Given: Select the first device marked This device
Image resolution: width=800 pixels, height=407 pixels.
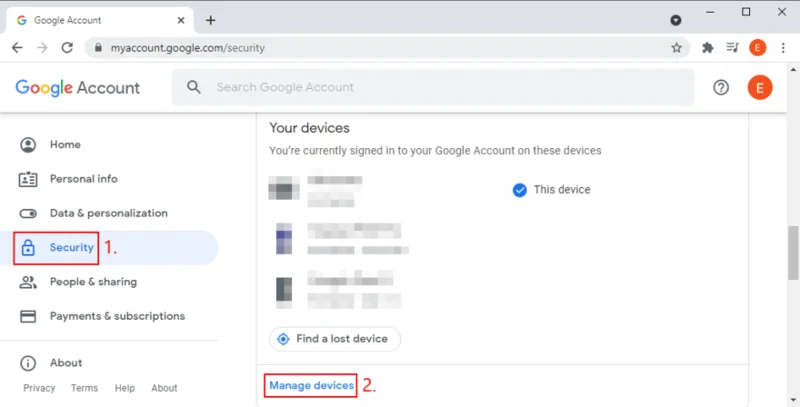Looking at the screenshot, I should coord(315,190).
